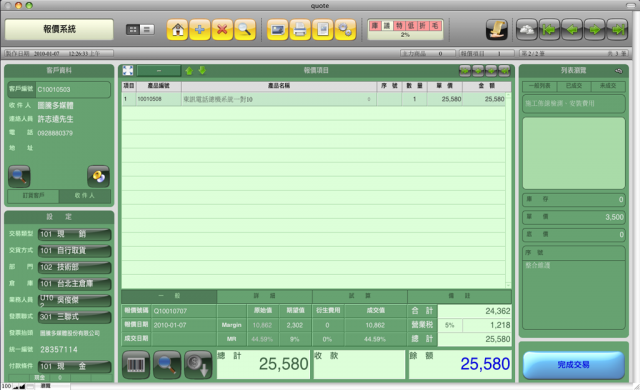The width and height of the screenshot is (640, 390).
Task: Click the list entry 施工佈線檢測、安裝費用
Action: click(x=573, y=104)
